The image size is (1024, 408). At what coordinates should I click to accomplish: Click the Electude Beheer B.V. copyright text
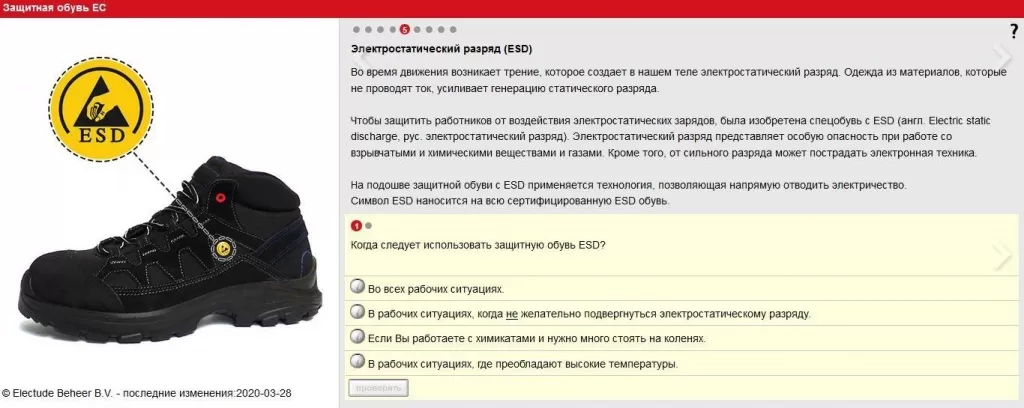coord(146,394)
